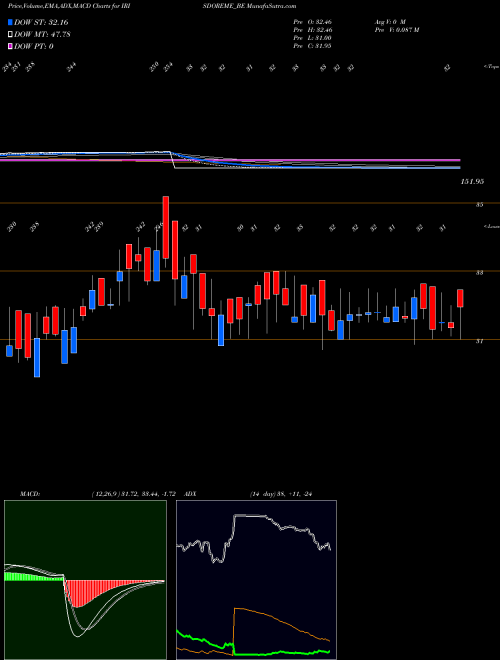Select the 'Pre V: 0.087 M' value
Screen dimensions: 500x660
[396, 30]
